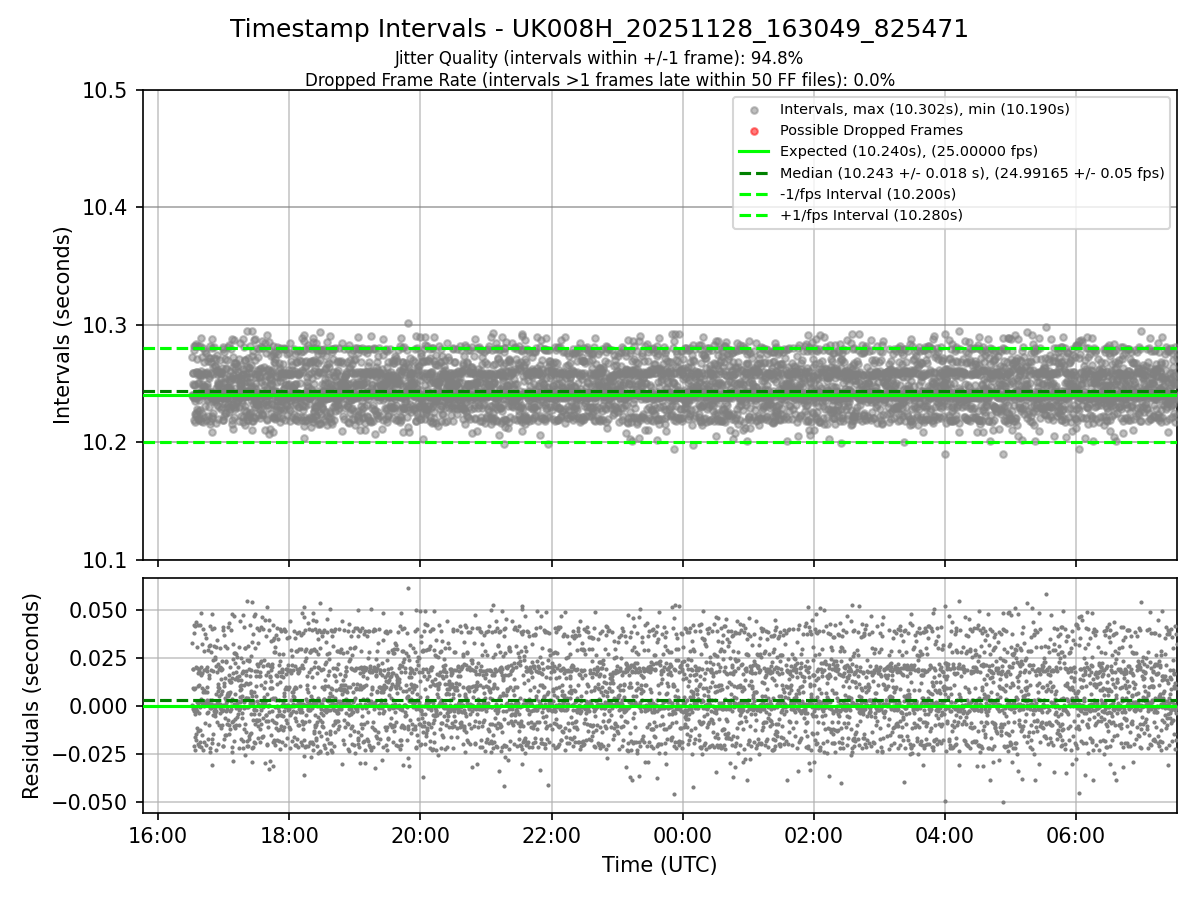Image resolution: width=1200 pixels, height=900 pixels.
Task: Click the 06:00 time axis tick label
Action: [x=1075, y=833]
